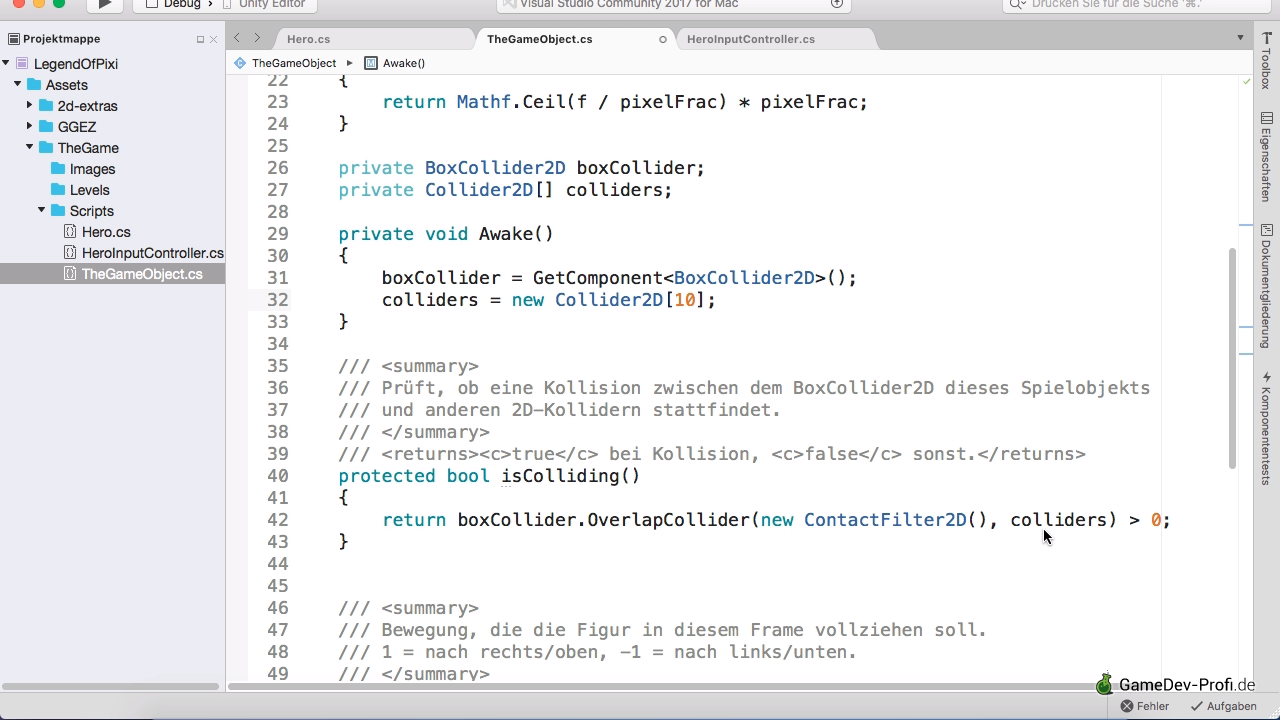
Task: Show the Aufgaben task list
Action: (x=1223, y=706)
